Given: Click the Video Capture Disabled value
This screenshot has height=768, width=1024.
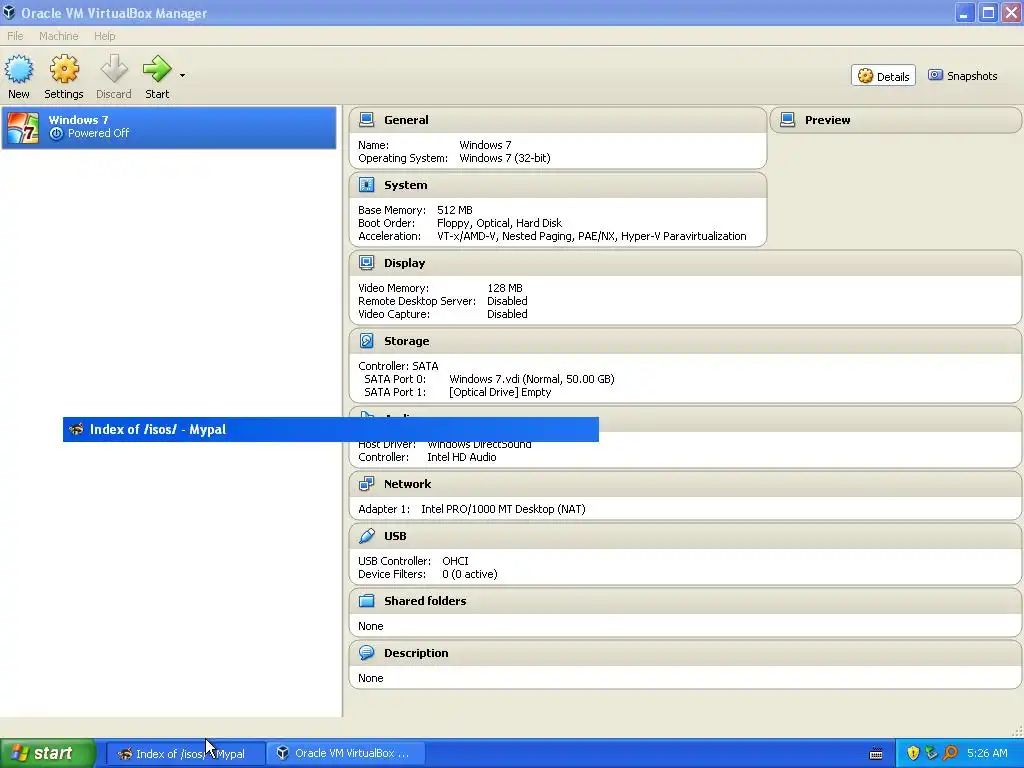Looking at the screenshot, I should pyautogui.click(x=507, y=314).
